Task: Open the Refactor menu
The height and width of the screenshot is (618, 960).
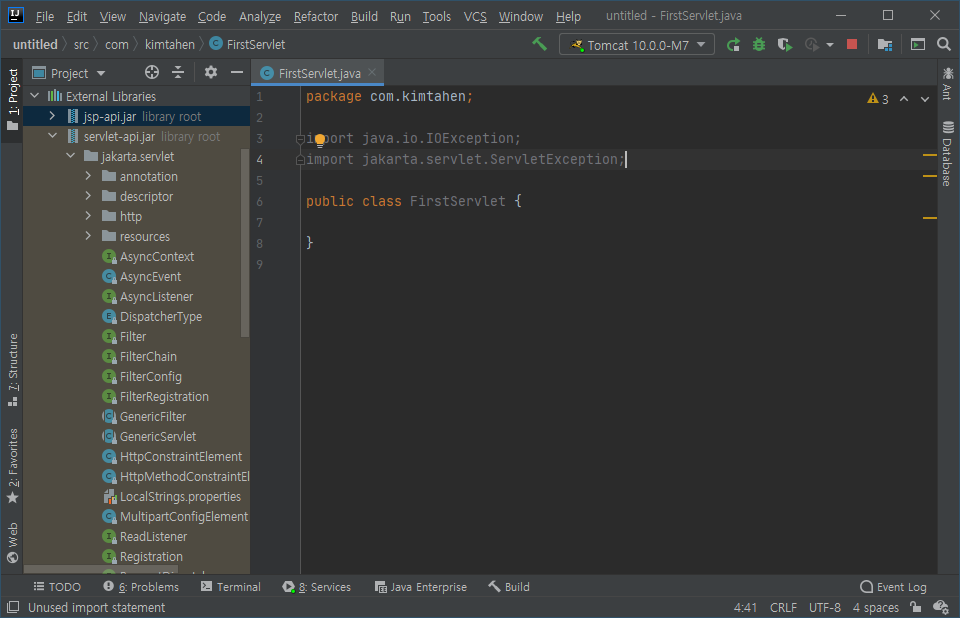Action: tap(315, 17)
